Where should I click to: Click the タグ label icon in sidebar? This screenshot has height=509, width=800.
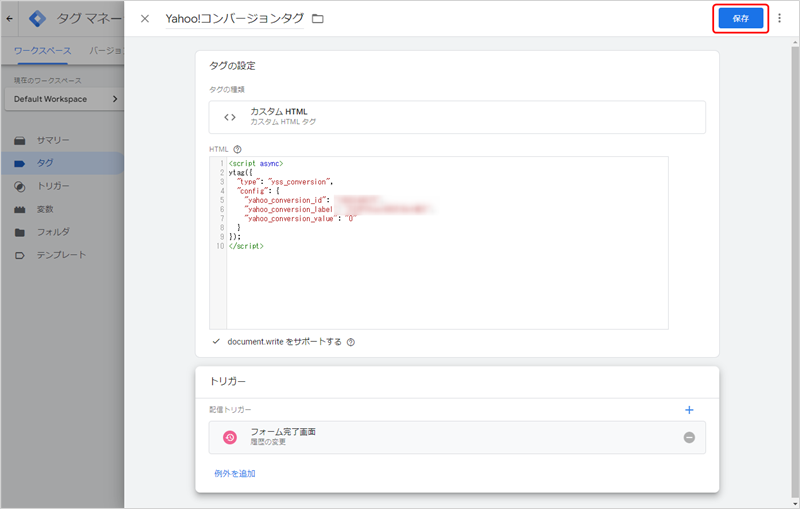tap(19, 164)
